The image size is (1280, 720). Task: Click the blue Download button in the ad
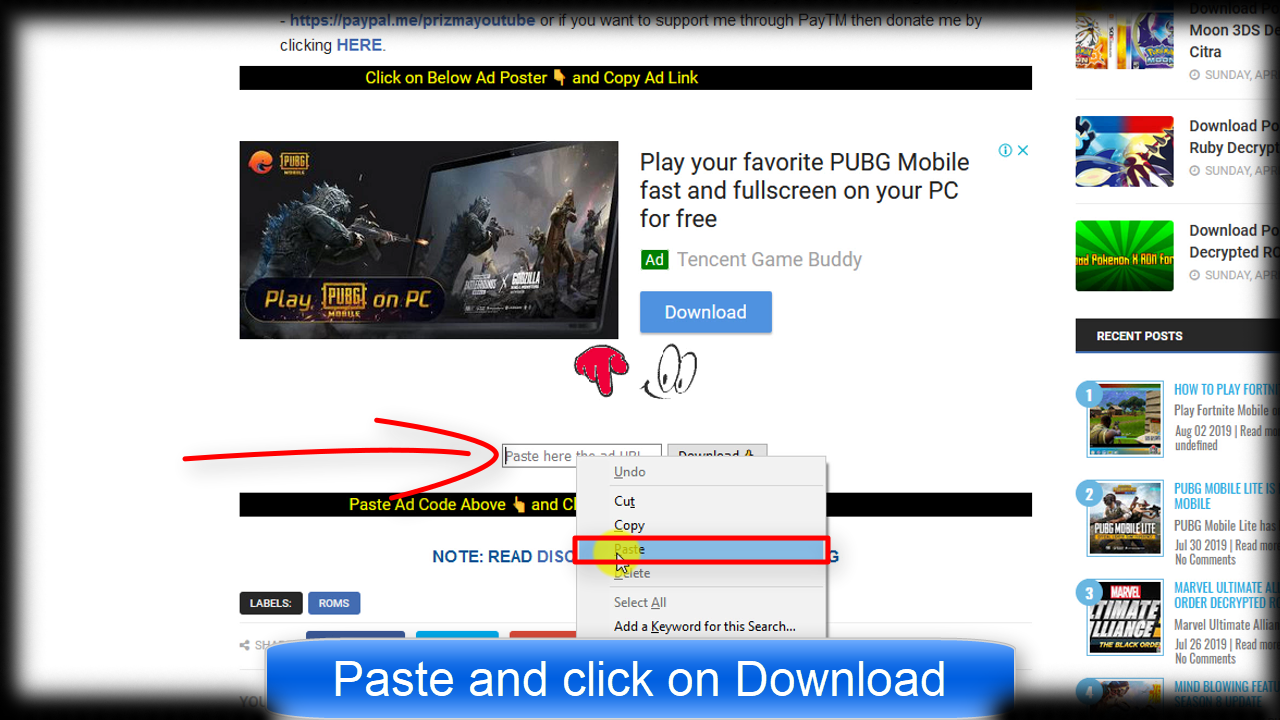[x=706, y=312]
